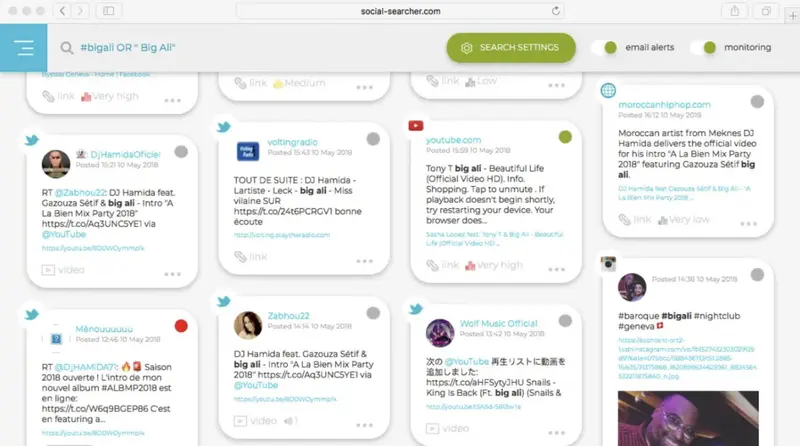This screenshot has width=800, height=446.
Task: Toggle the email alerts switch
Action: point(603,47)
